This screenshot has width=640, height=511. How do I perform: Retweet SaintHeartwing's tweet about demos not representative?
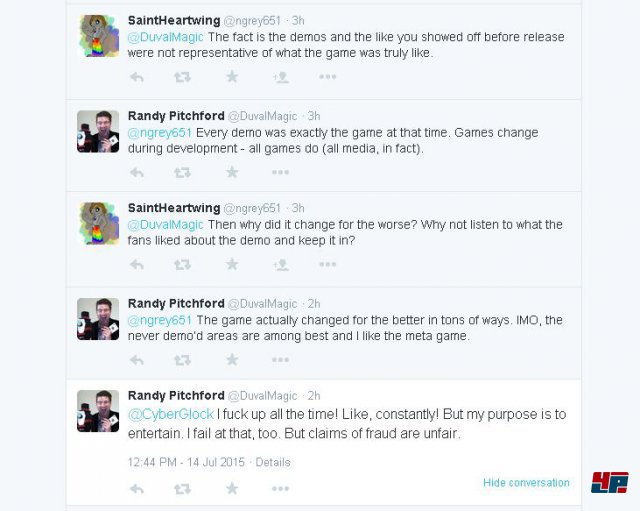(182, 77)
